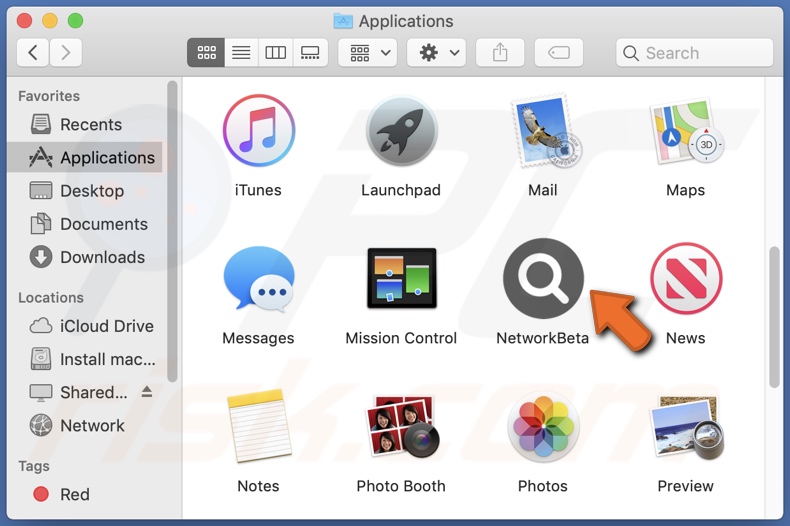Select the Launchpad rocket icon
This screenshot has height=526, width=790.
click(402, 131)
